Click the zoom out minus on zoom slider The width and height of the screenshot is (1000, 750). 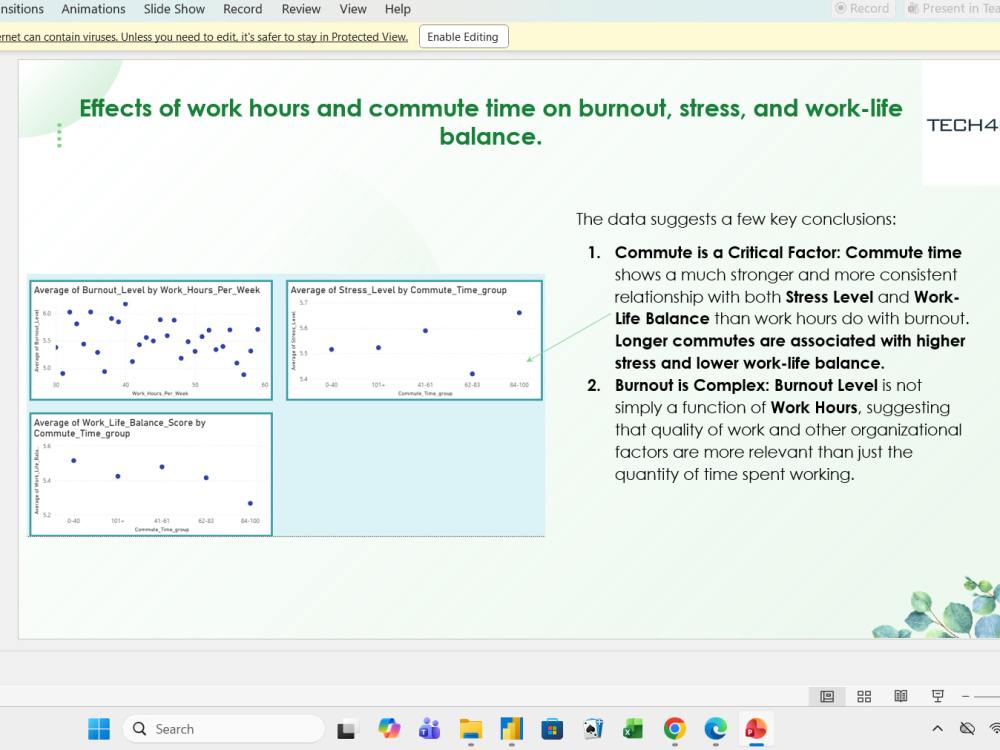click(966, 696)
